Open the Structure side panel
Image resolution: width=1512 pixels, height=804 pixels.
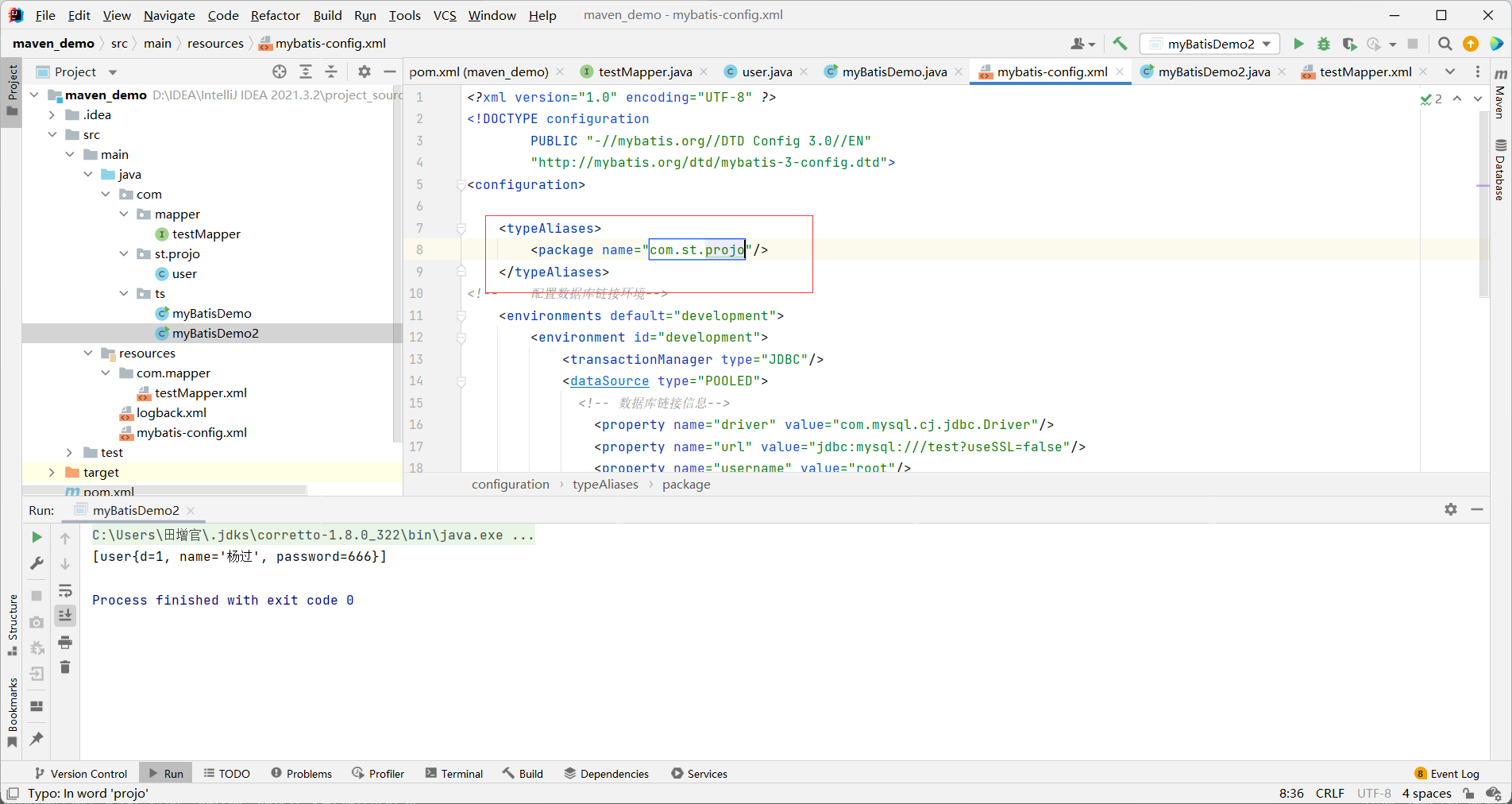pos(13,624)
